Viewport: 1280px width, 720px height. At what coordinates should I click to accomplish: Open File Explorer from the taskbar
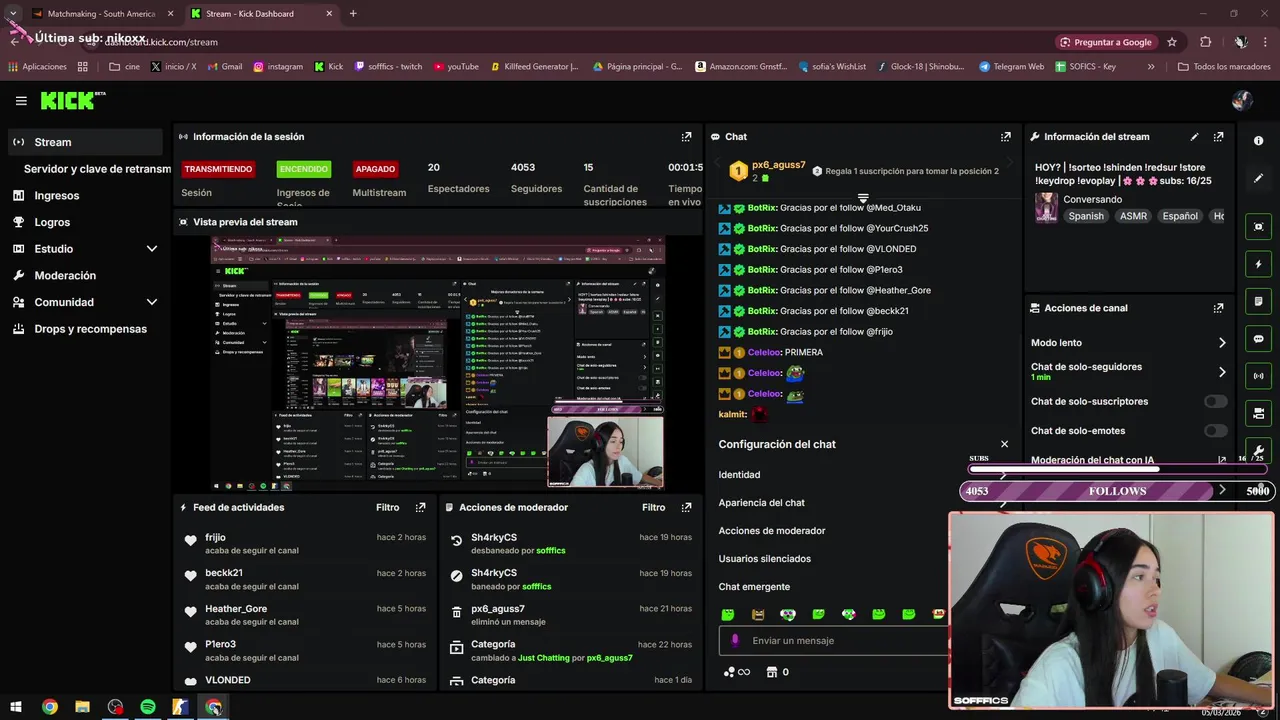coord(82,707)
